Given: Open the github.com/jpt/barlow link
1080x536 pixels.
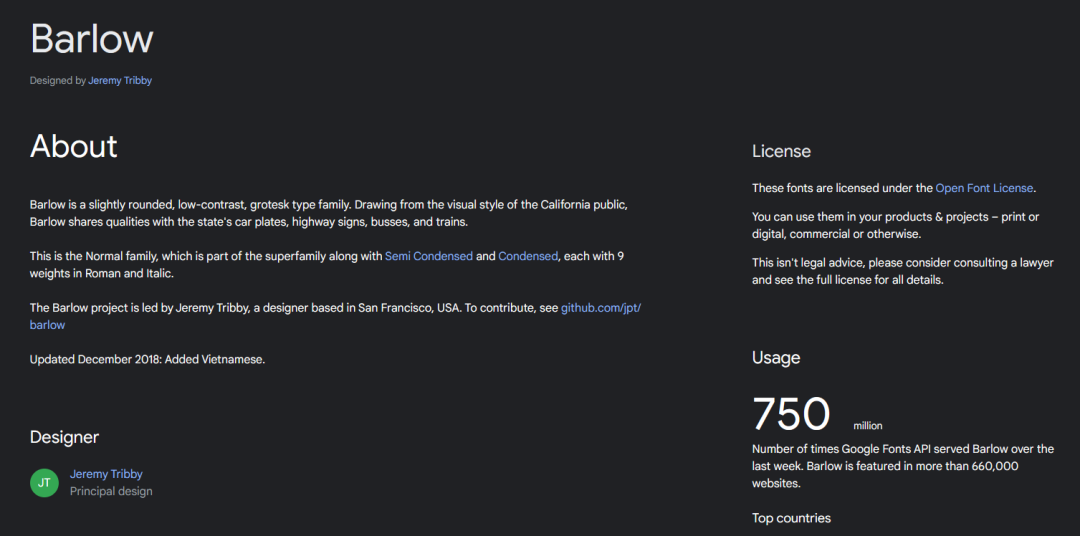Looking at the screenshot, I should point(600,308).
